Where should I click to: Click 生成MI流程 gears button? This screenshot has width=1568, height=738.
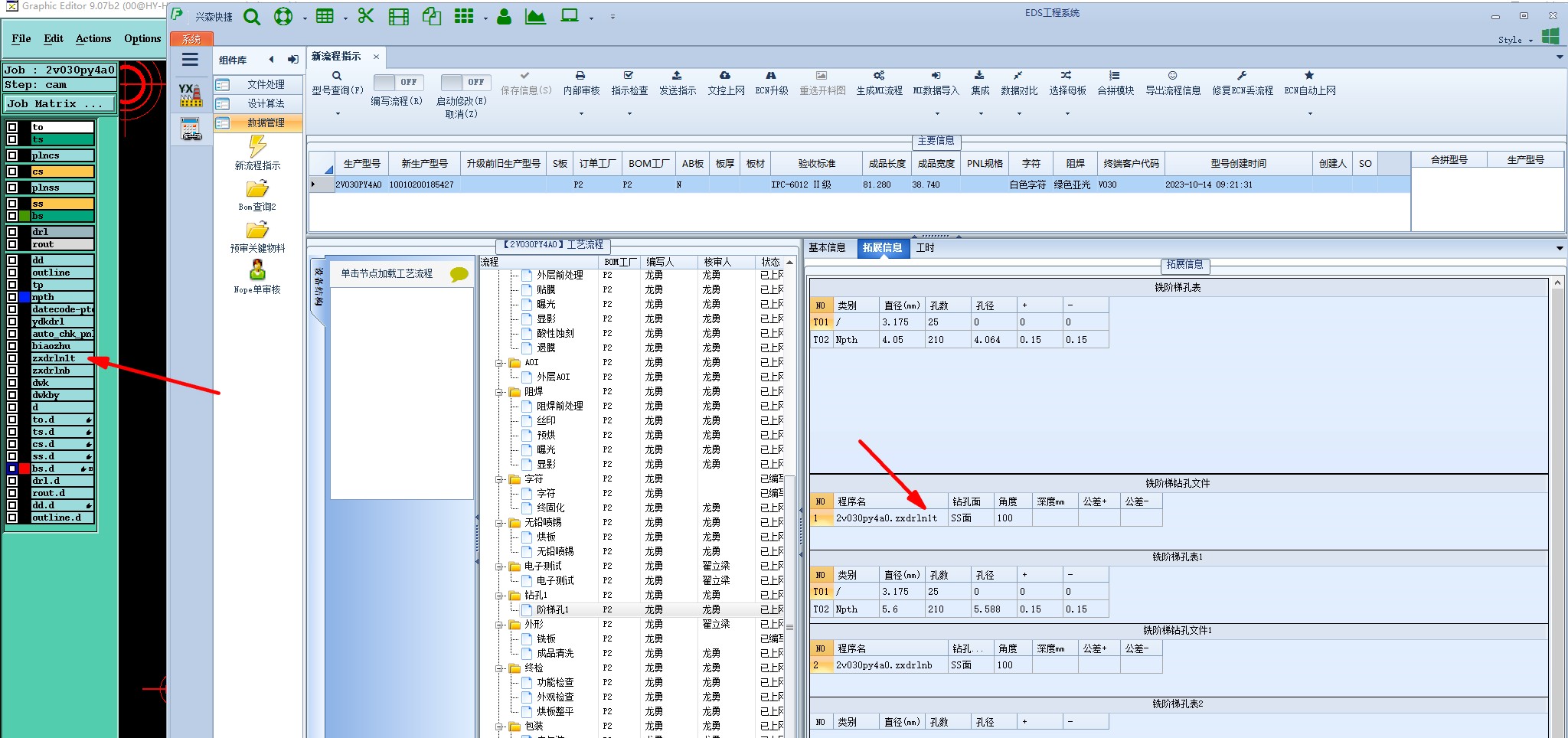(x=879, y=83)
